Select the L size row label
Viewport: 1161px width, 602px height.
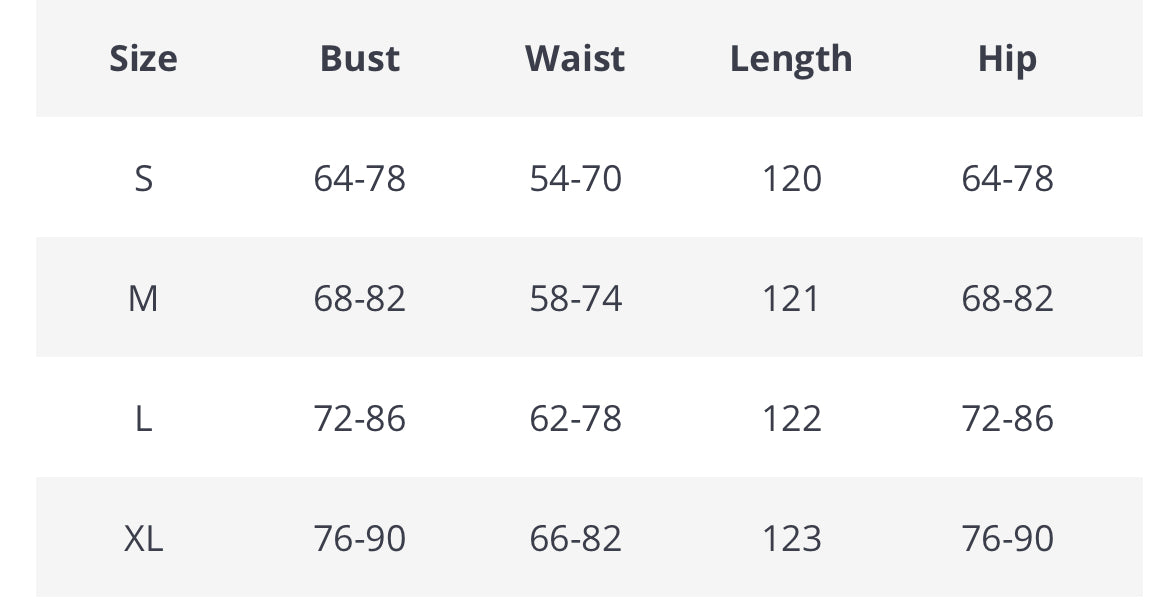tap(143, 419)
